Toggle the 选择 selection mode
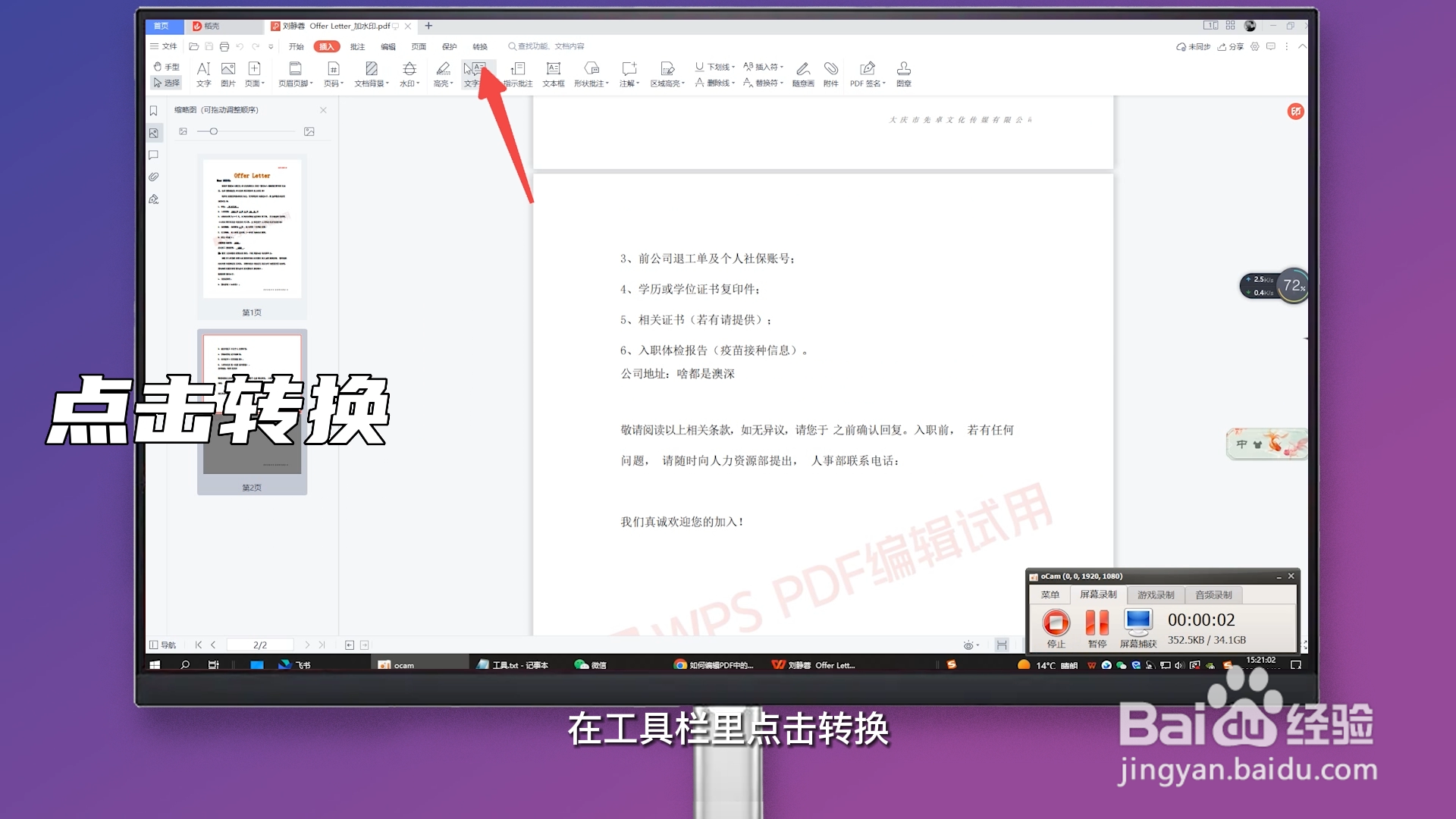The width and height of the screenshot is (1456, 819). tap(167, 83)
